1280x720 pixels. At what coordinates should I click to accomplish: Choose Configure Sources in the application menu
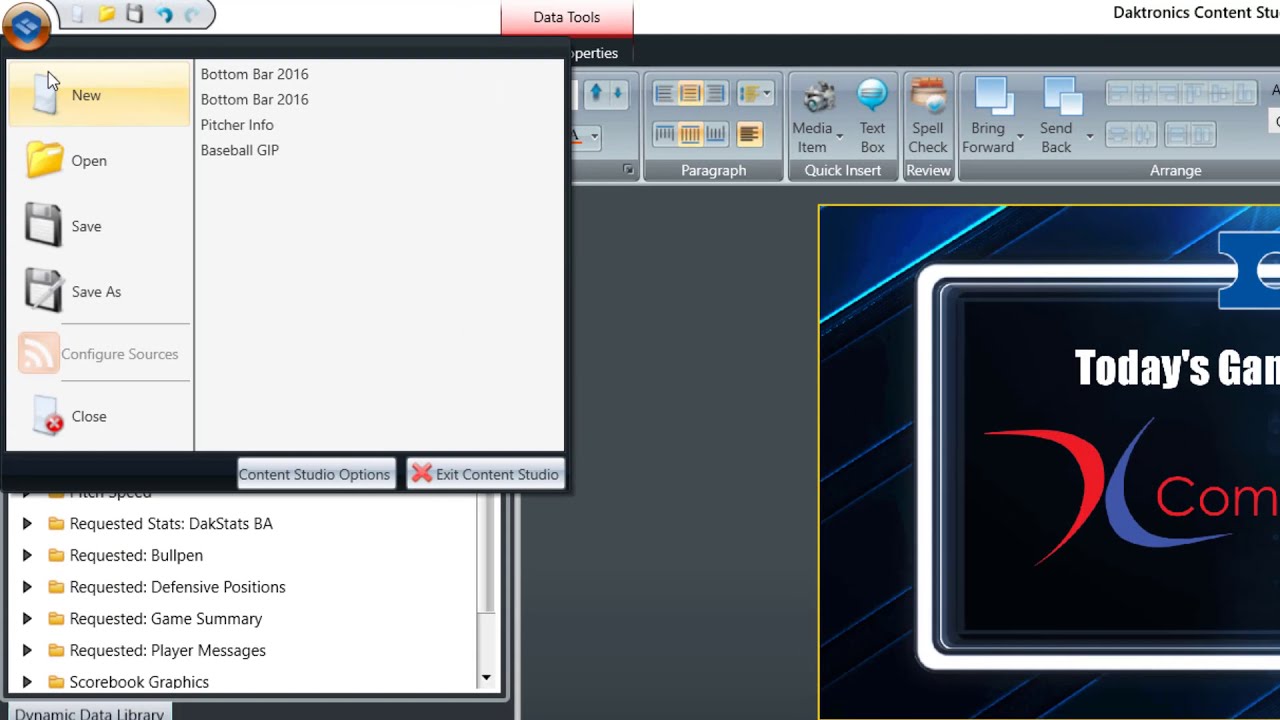(x=99, y=354)
